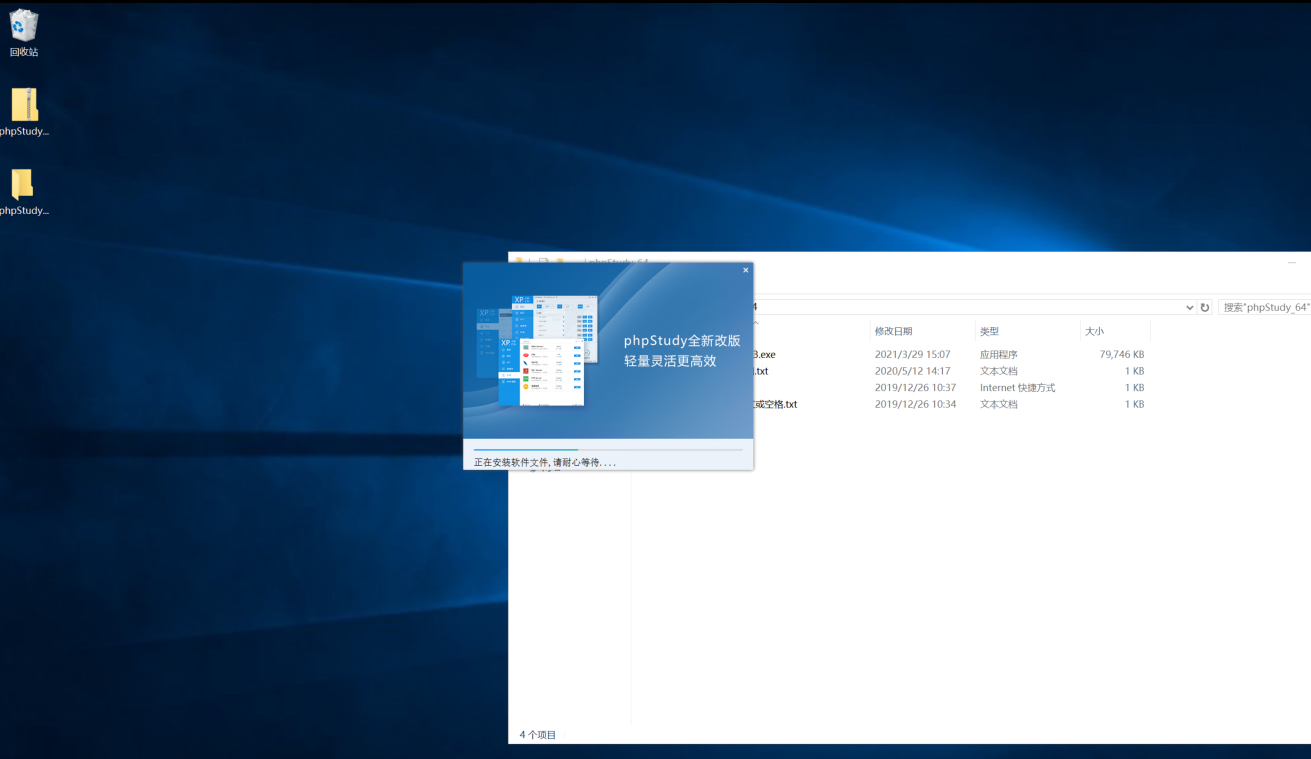Click the 2019/12/26 10:37 date cell
The image size is (1311, 759).
tap(915, 388)
